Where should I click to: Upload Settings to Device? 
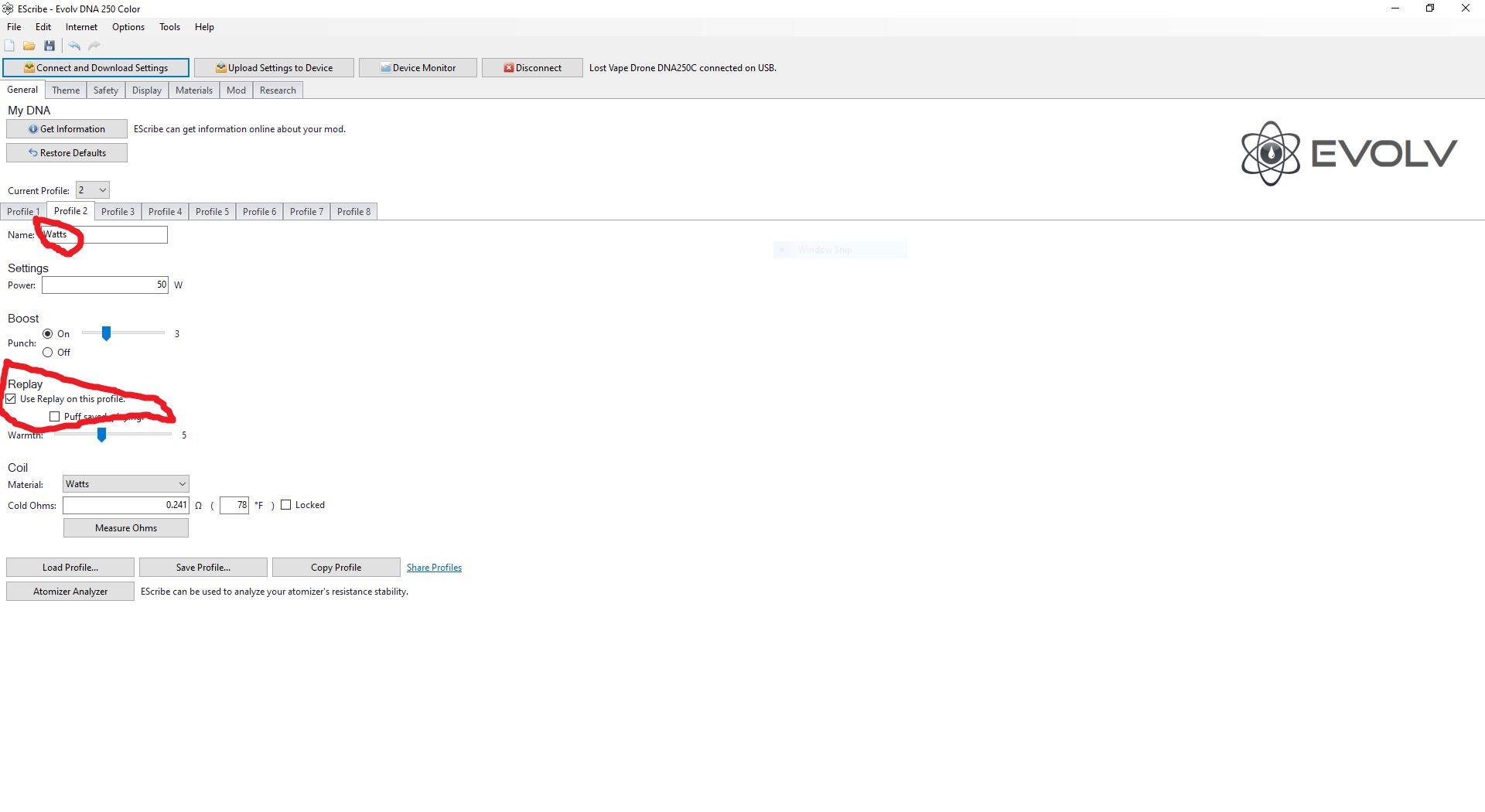coord(274,68)
